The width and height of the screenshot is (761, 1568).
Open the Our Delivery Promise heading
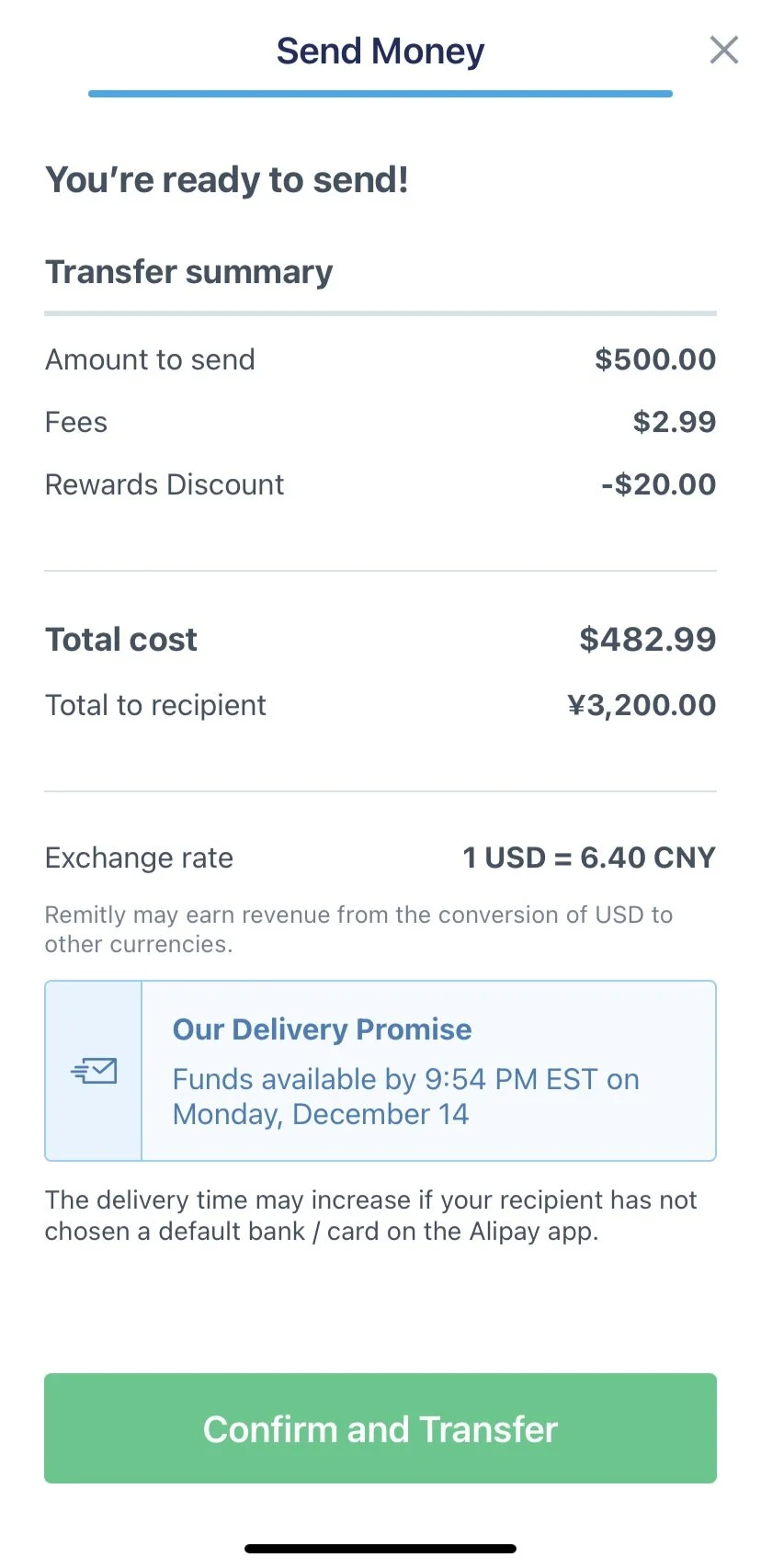point(322,1029)
